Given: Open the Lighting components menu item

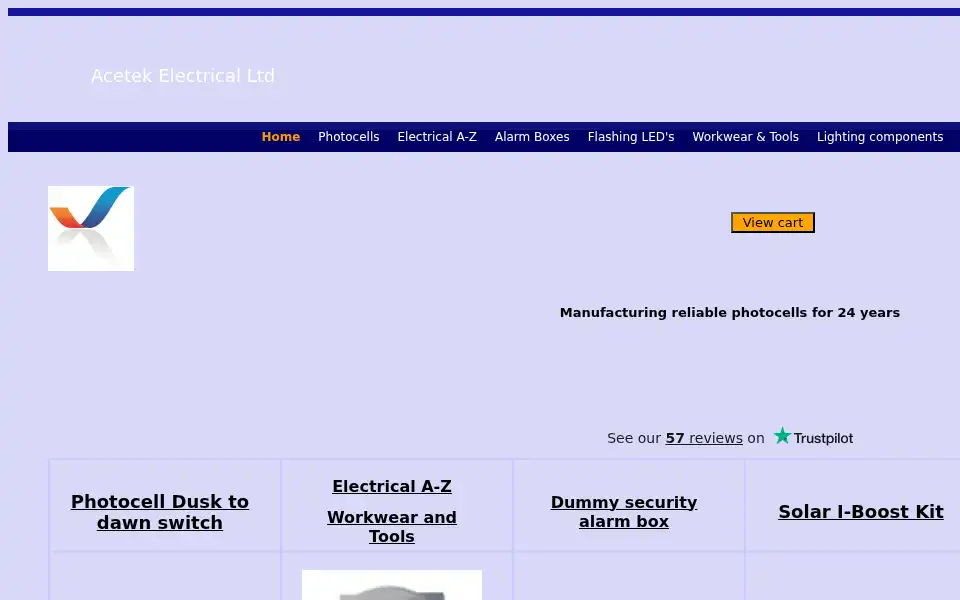Looking at the screenshot, I should (x=880, y=137).
